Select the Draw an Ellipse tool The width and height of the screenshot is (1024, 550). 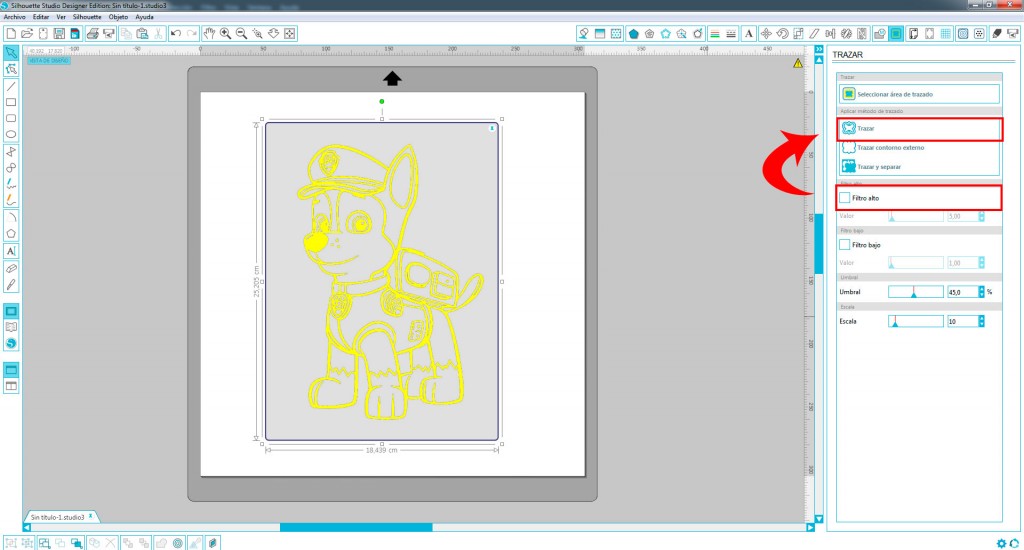(x=11, y=135)
